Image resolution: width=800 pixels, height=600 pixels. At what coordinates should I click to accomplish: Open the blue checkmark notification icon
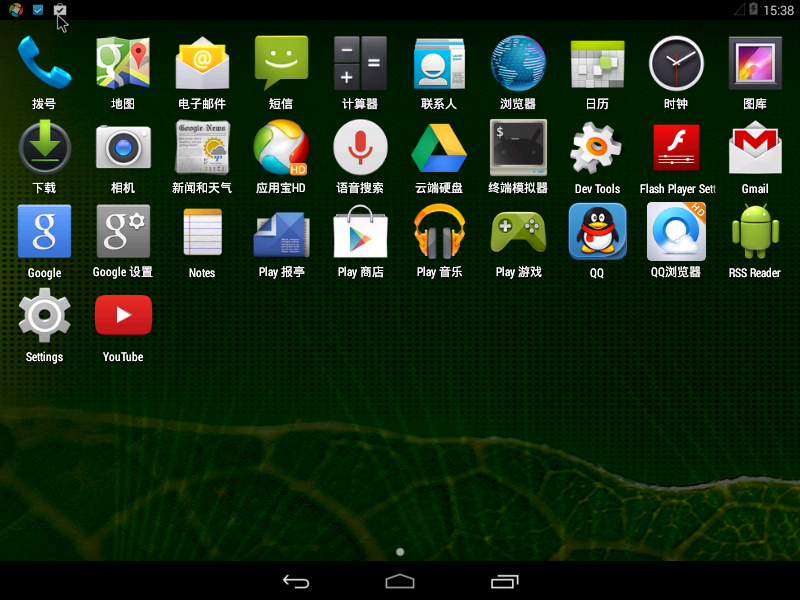[38, 10]
